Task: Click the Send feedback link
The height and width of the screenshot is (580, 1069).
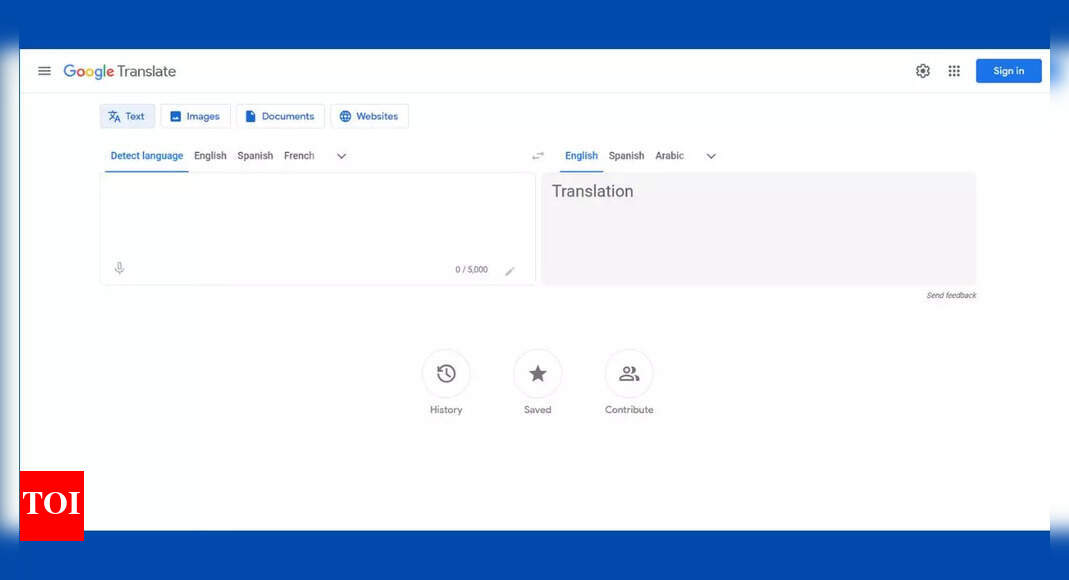Action: pos(951,296)
